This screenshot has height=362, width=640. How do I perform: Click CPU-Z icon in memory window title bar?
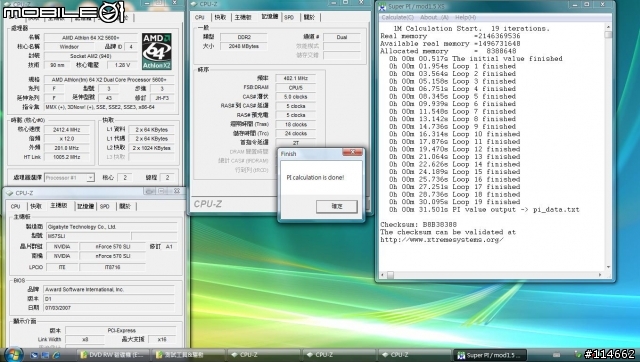point(194,4)
